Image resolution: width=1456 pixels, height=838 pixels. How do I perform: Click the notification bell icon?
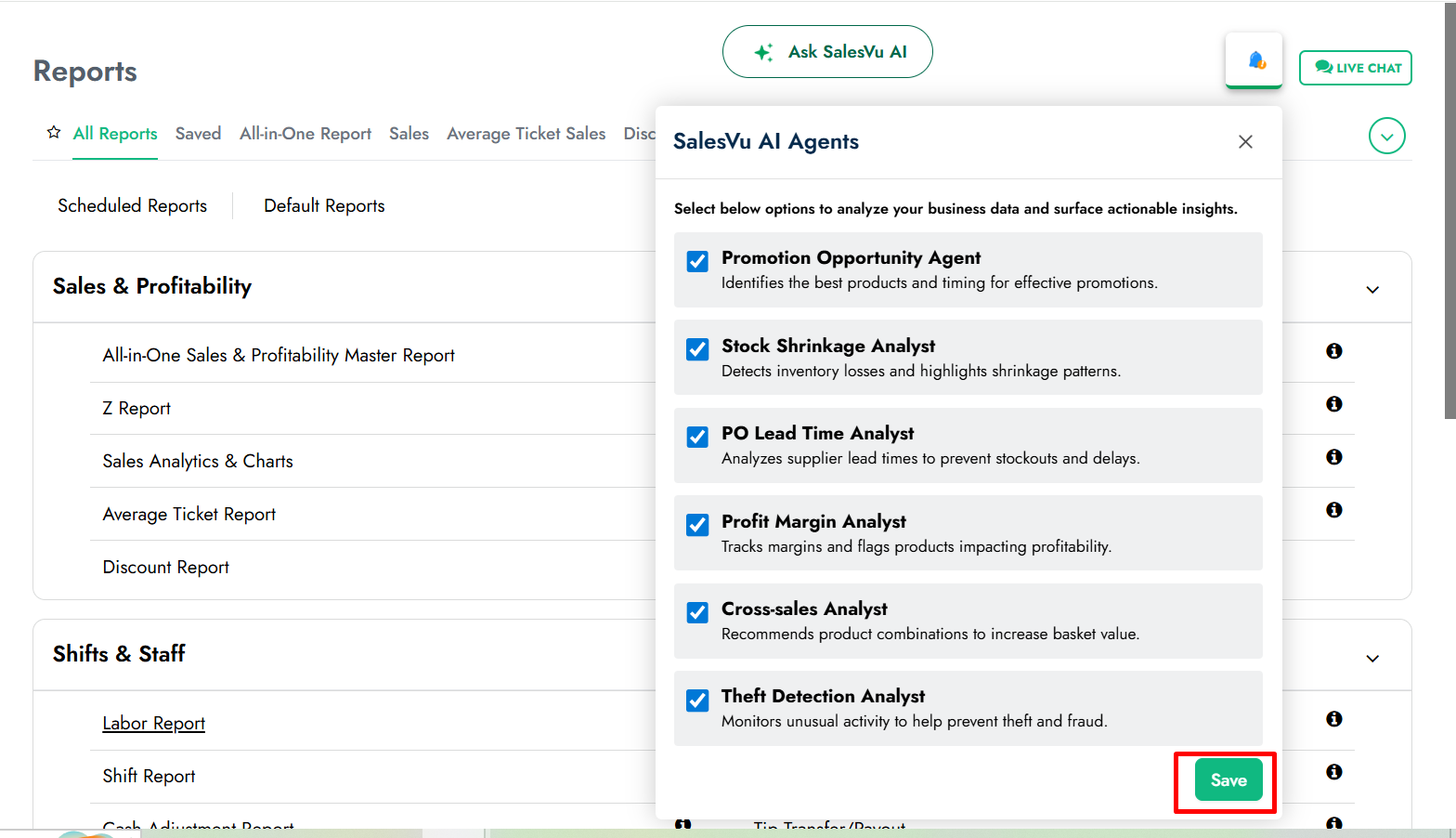[1254, 60]
